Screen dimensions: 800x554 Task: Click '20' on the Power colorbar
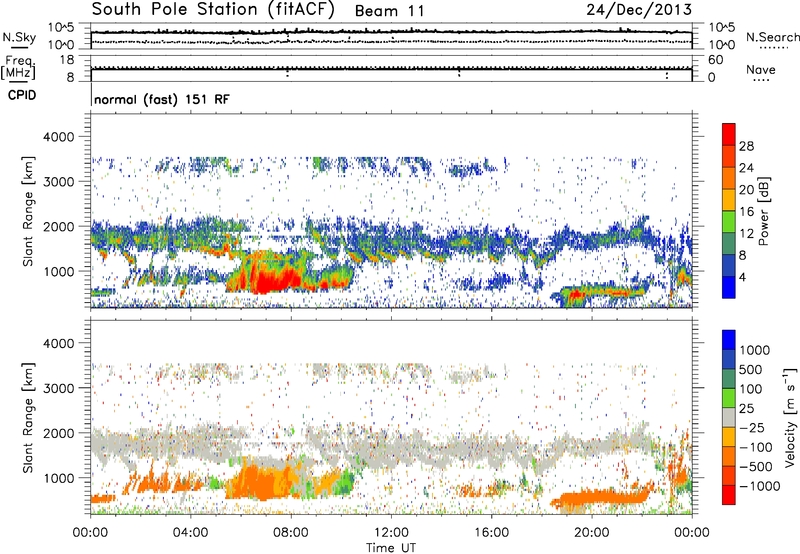(x=746, y=190)
